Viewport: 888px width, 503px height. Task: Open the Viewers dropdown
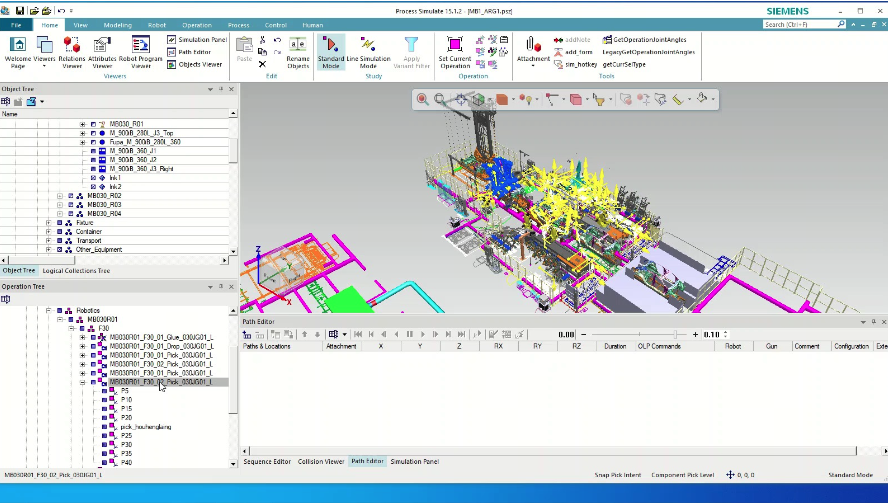[x=45, y=50]
